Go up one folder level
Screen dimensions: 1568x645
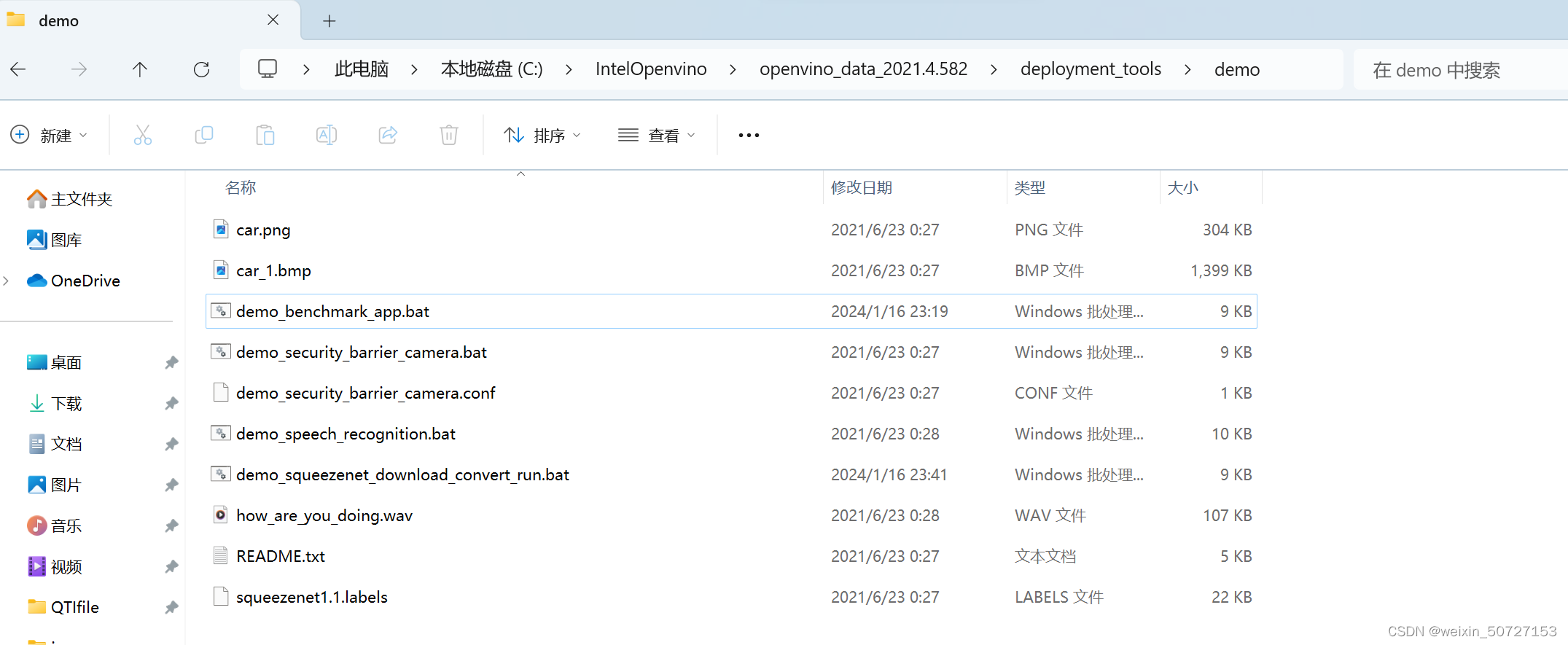coord(140,69)
